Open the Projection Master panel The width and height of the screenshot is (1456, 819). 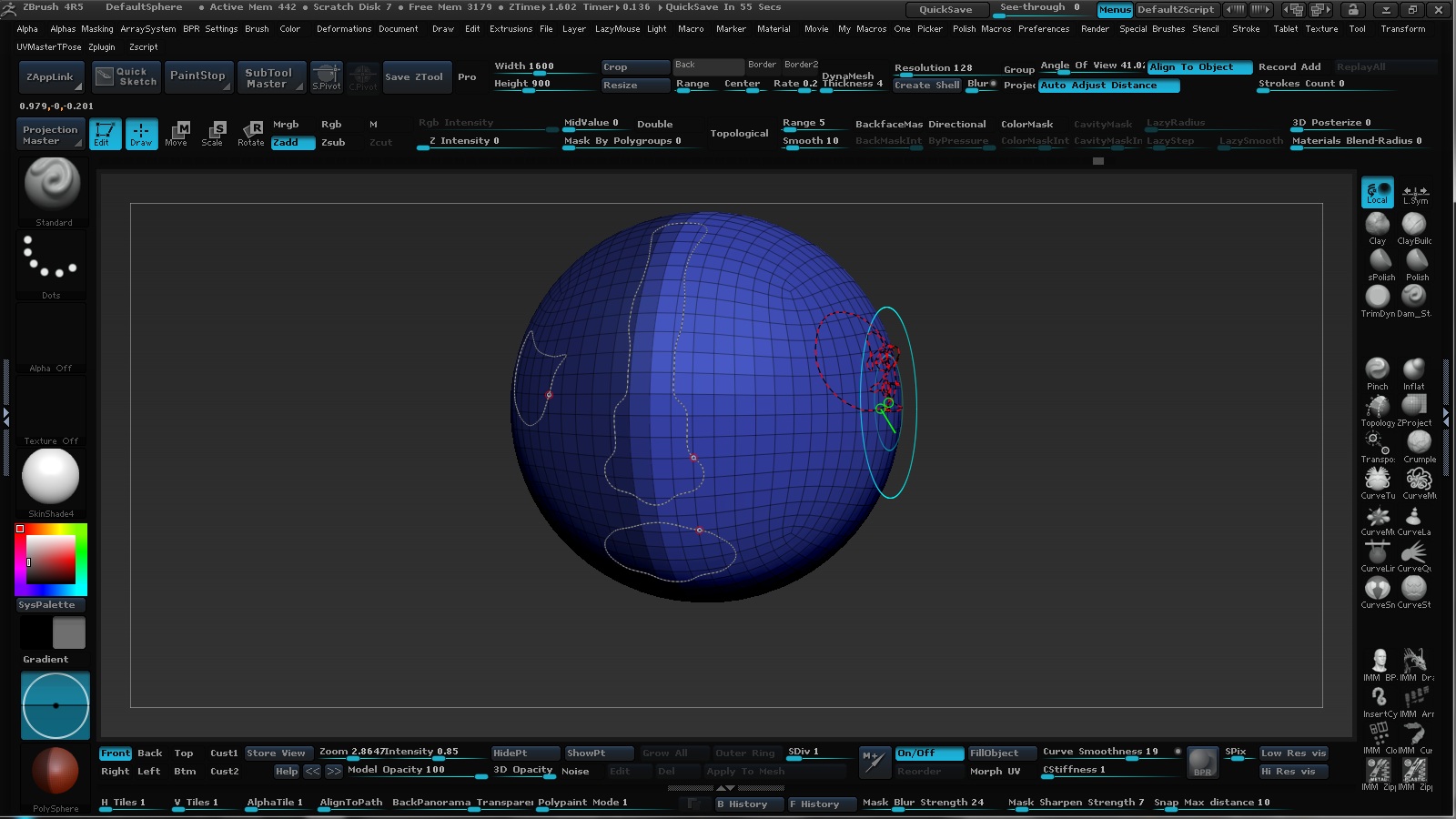pos(51,135)
